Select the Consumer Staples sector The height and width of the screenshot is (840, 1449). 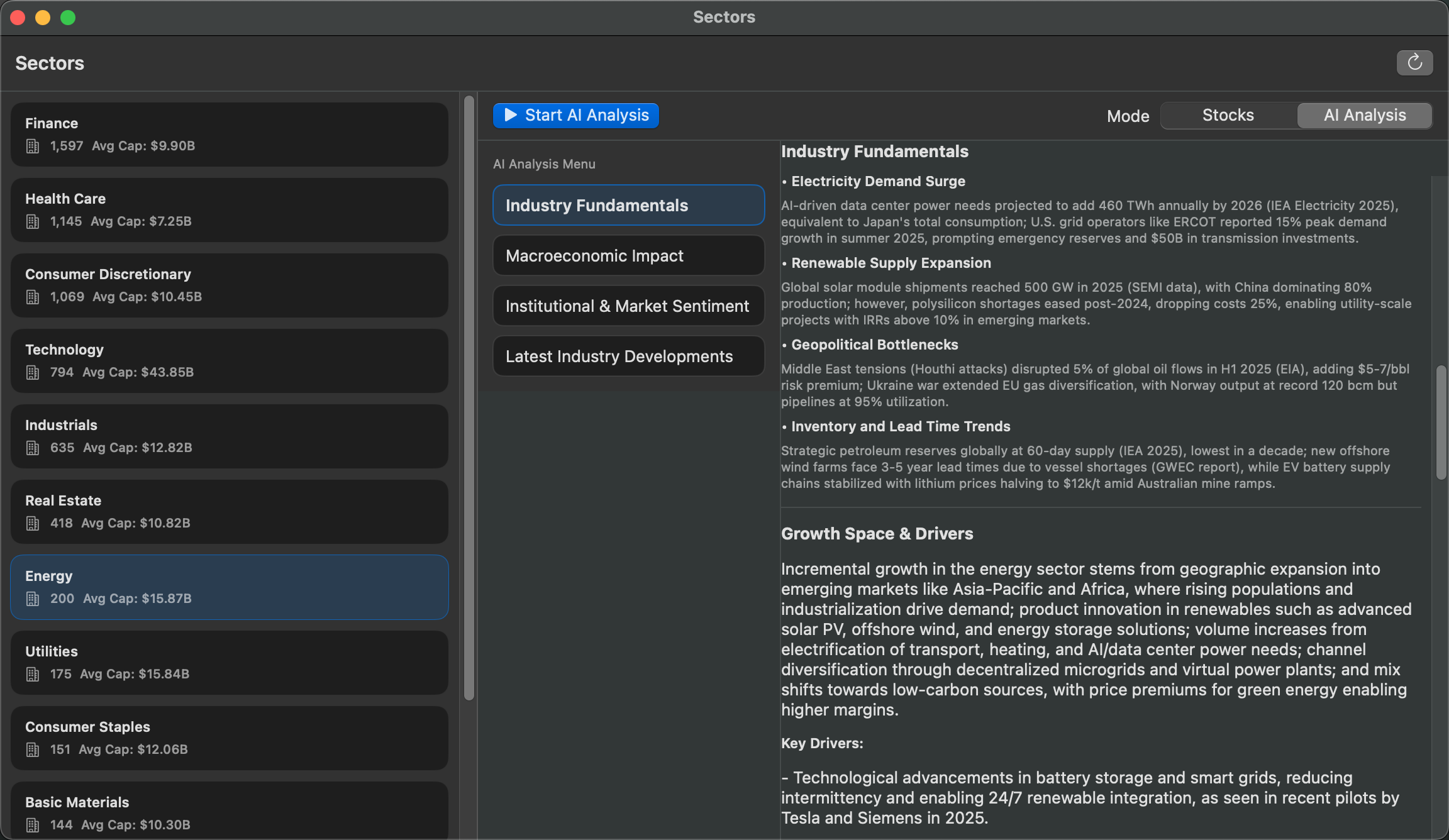coord(229,738)
